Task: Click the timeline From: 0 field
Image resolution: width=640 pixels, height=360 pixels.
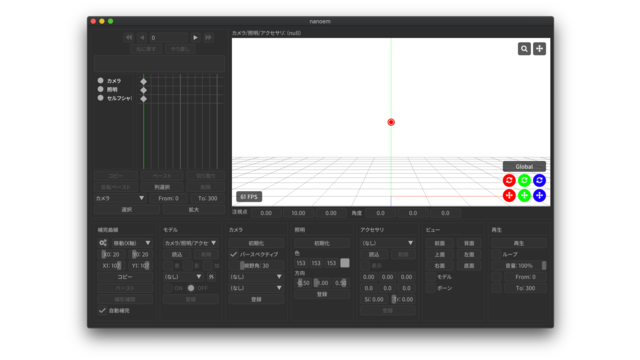Action: pyautogui.click(x=168, y=198)
